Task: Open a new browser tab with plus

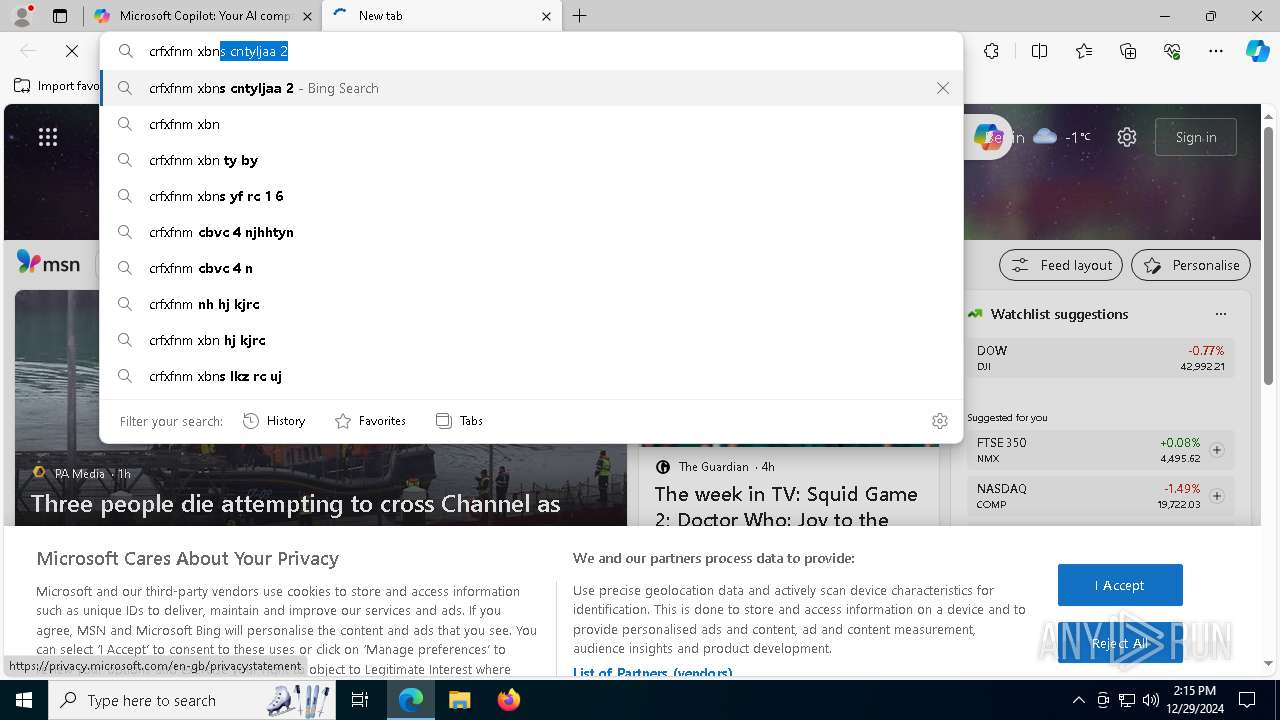Action: click(x=580, y=16)
